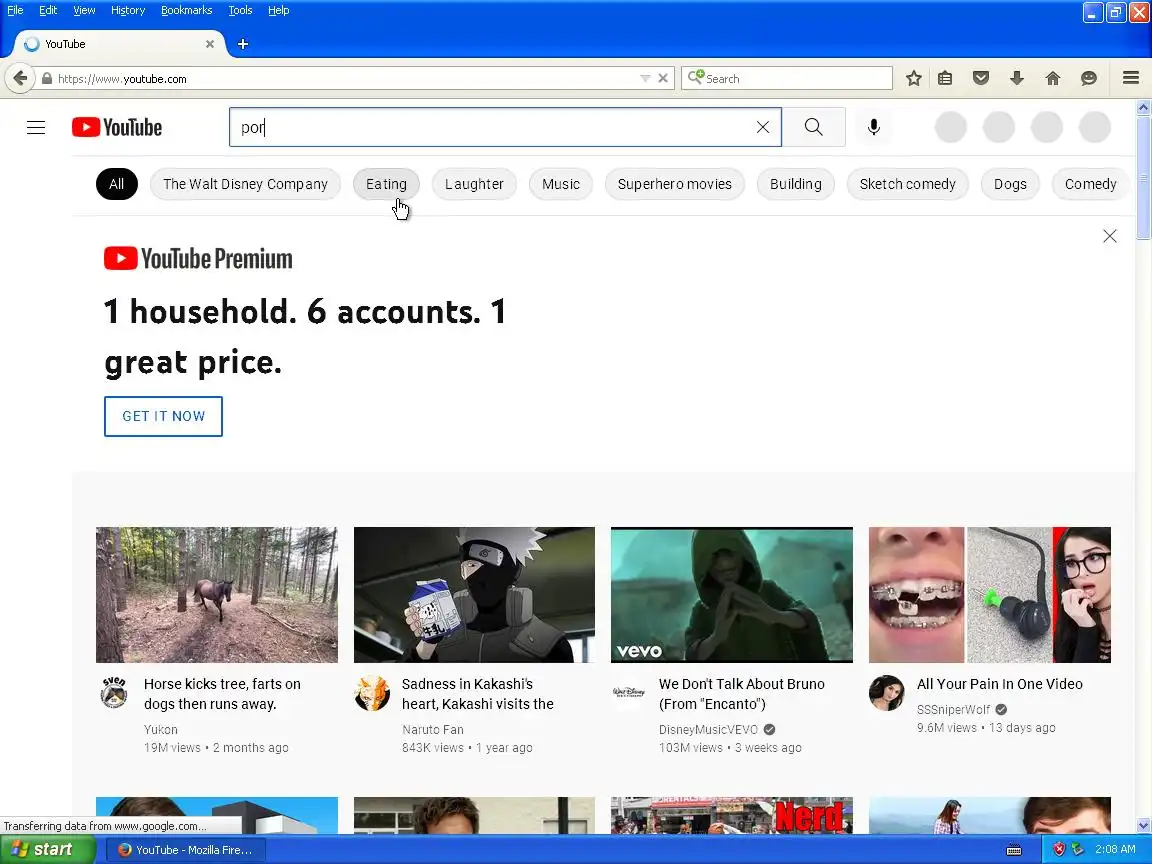
Task: Select the All filter chip
Action: (117, 184)
